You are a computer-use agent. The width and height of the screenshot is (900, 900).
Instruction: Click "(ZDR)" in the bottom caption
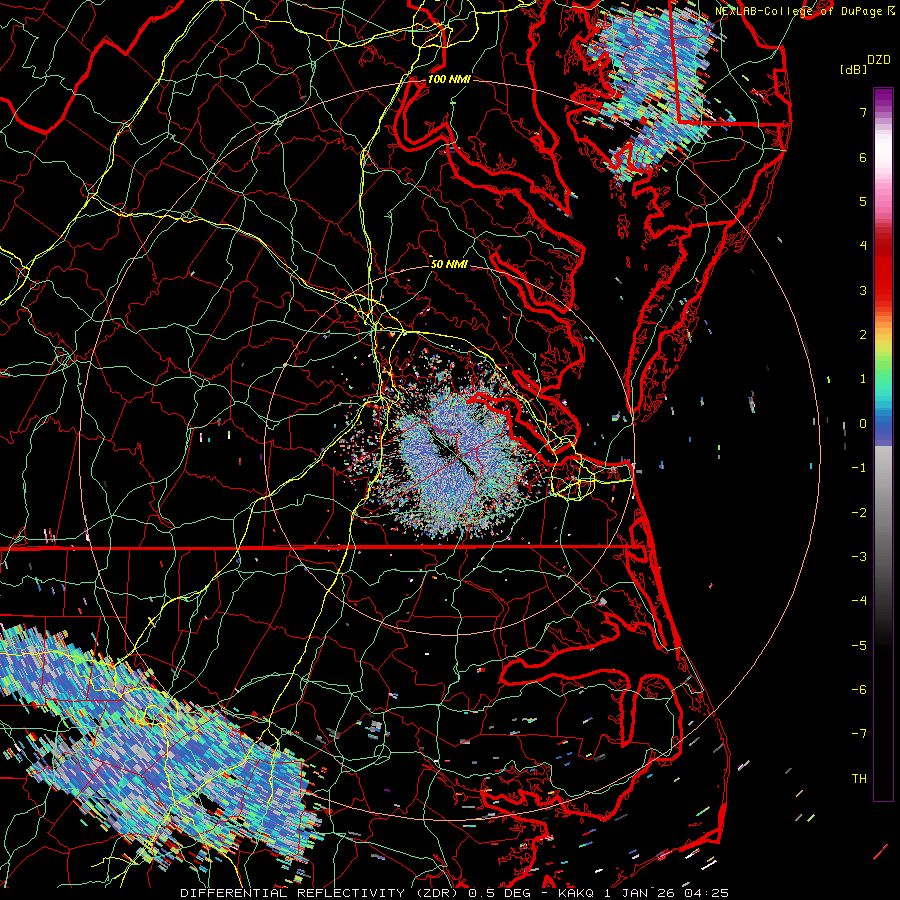point(437,893)
